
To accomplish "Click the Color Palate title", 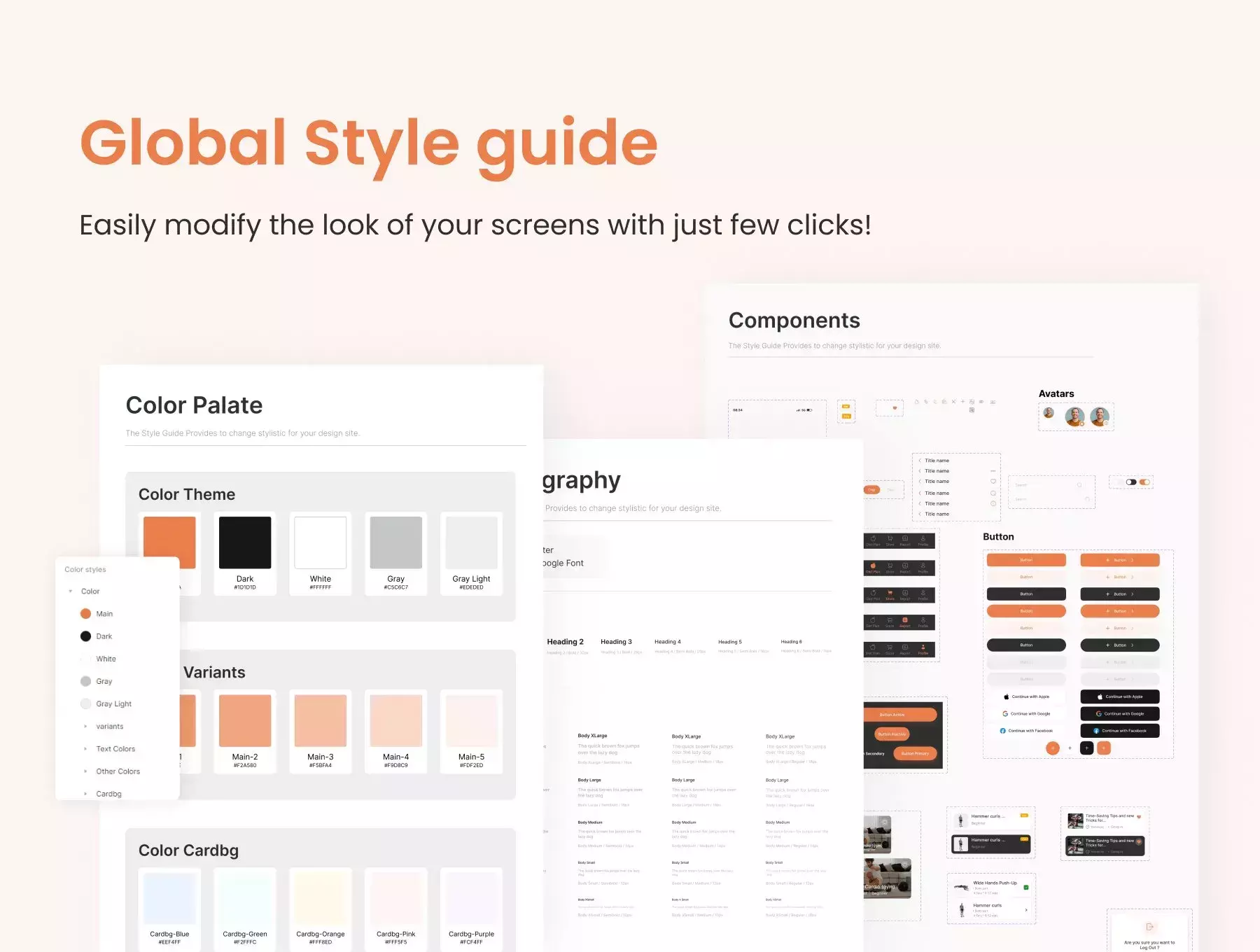I will (x=194, y=405).
